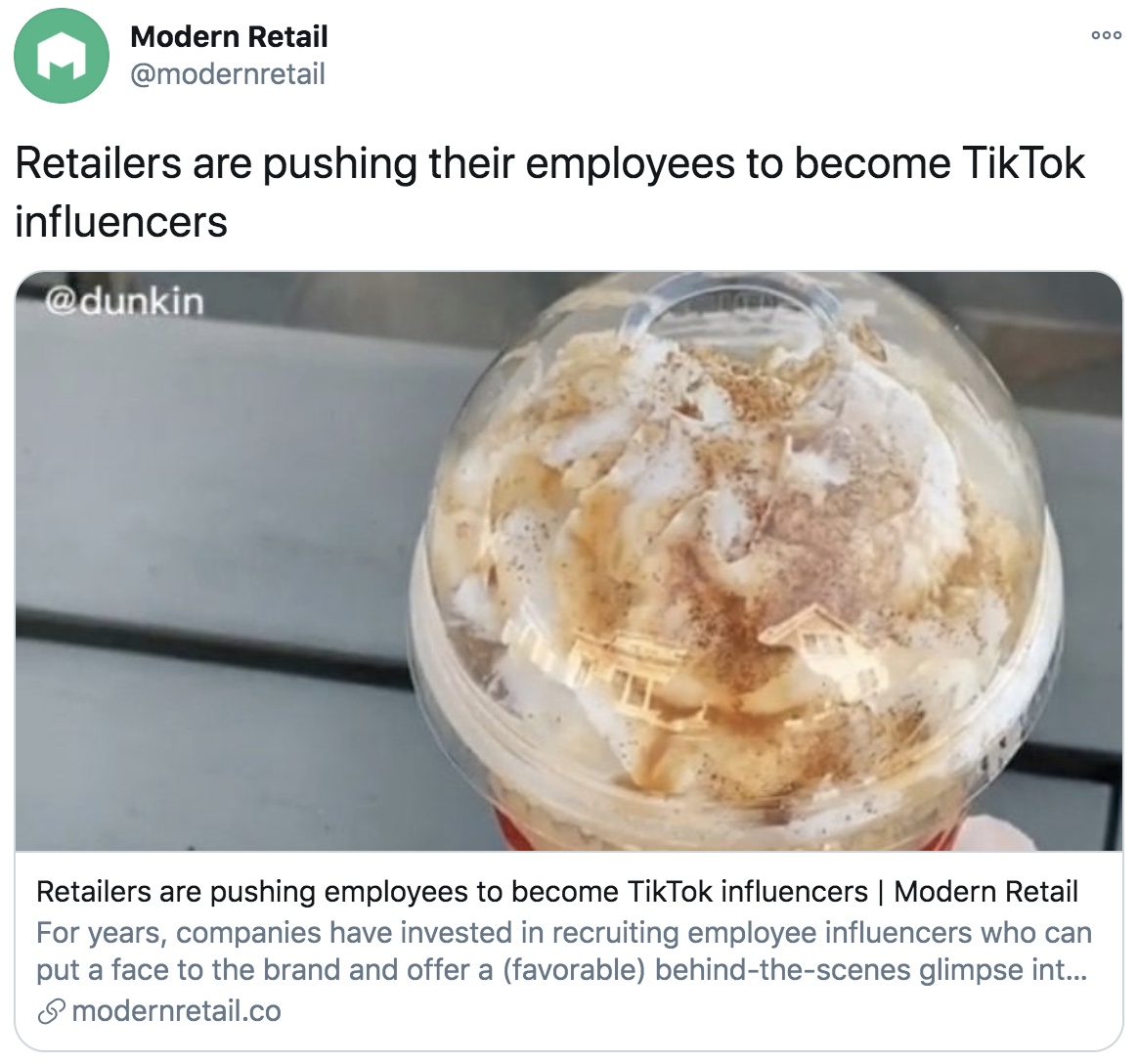
Task: Open the Modern Retail display name
Action: (x=229, y=36)
